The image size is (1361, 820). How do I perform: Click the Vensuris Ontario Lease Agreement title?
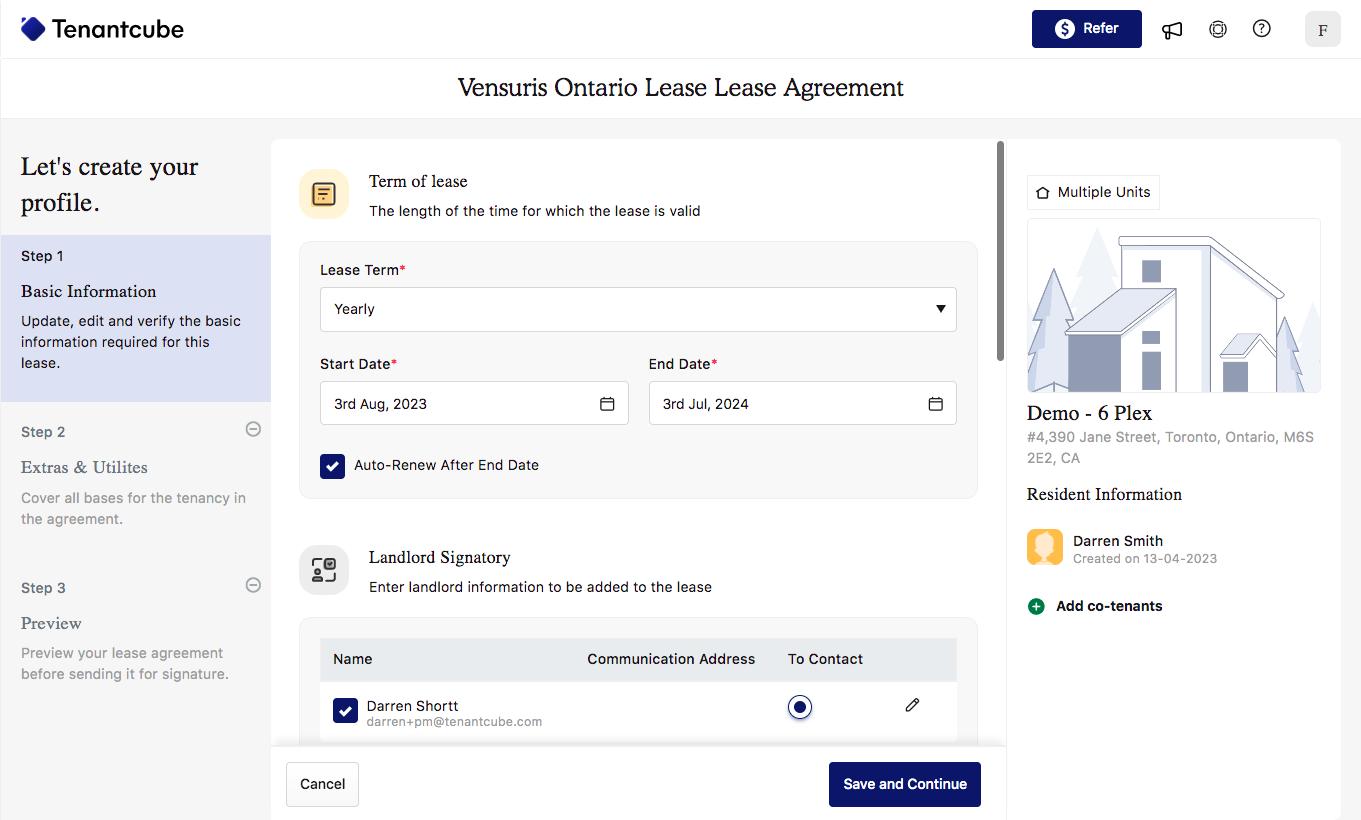[681, 88]
